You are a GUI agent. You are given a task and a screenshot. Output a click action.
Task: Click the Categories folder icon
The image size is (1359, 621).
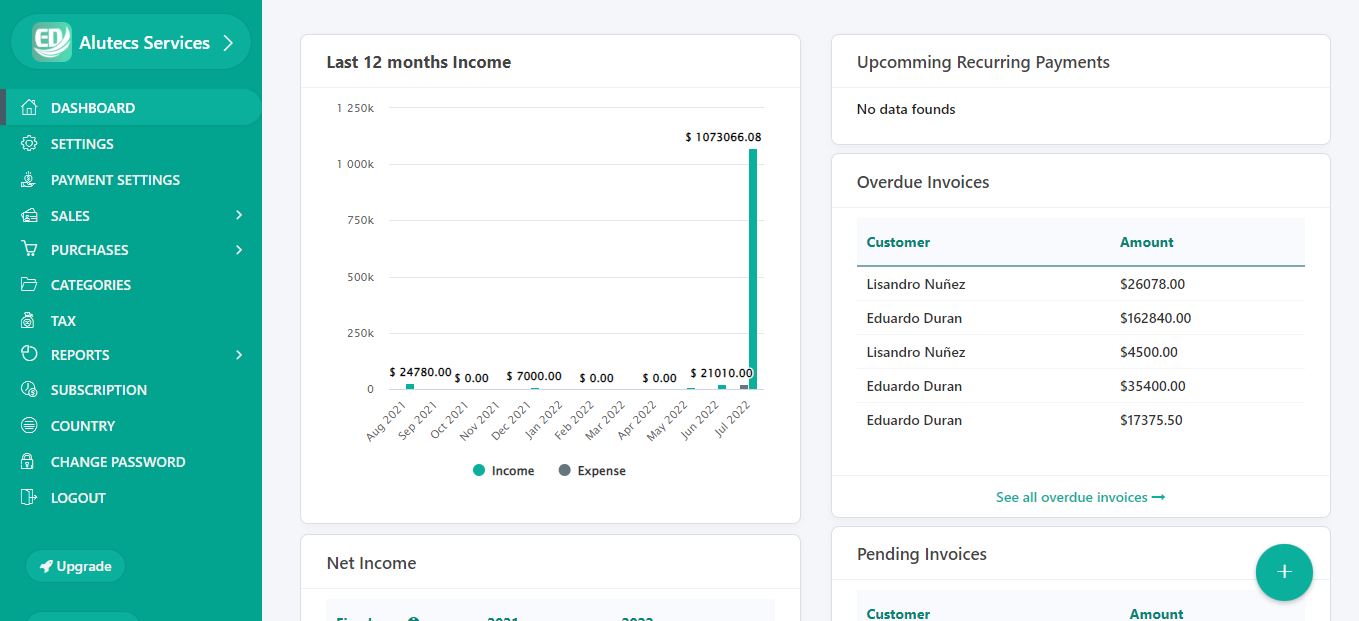click(x=29, y=285)
